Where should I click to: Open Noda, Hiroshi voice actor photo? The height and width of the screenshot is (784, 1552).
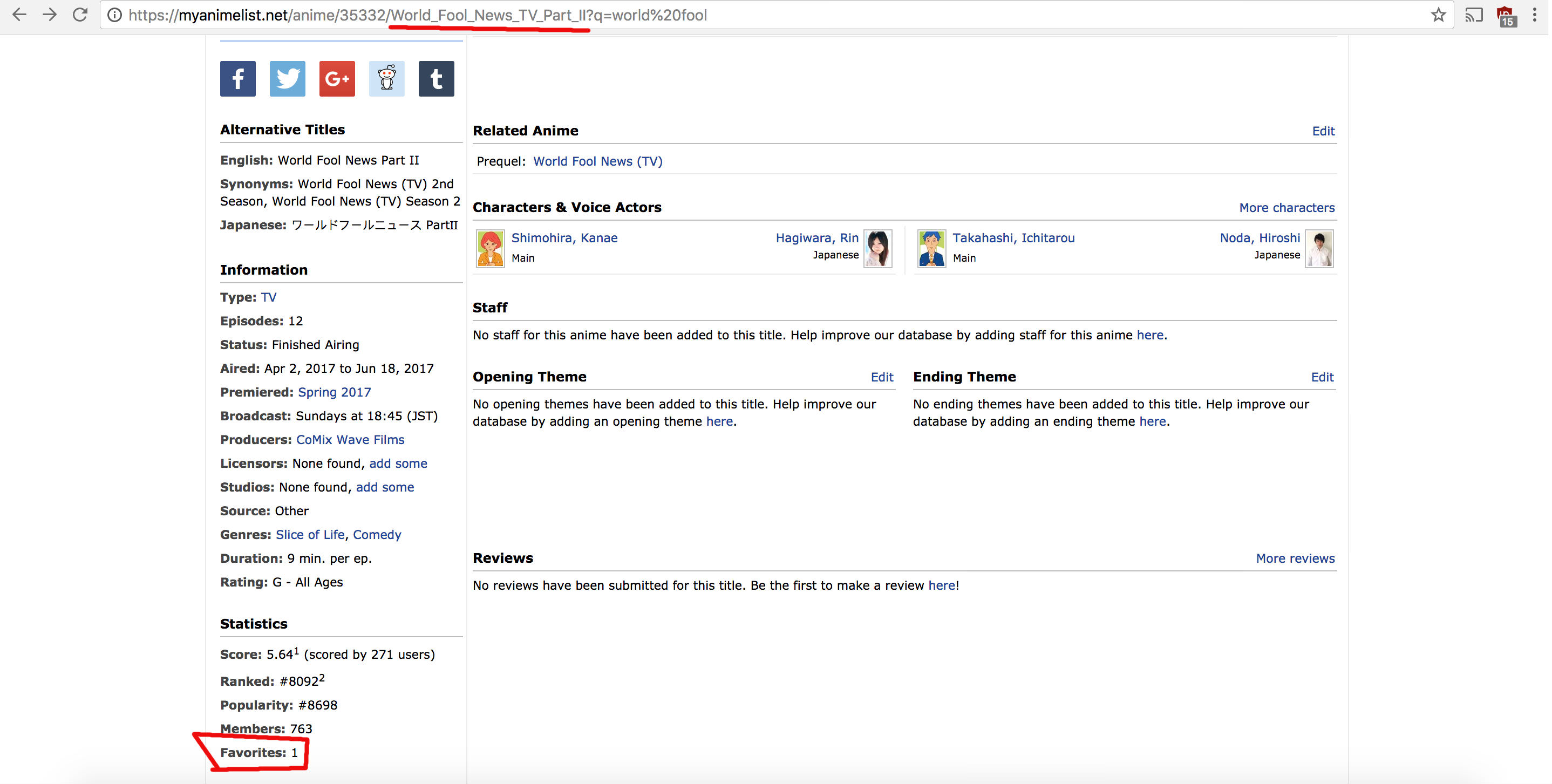(1319, 248)
